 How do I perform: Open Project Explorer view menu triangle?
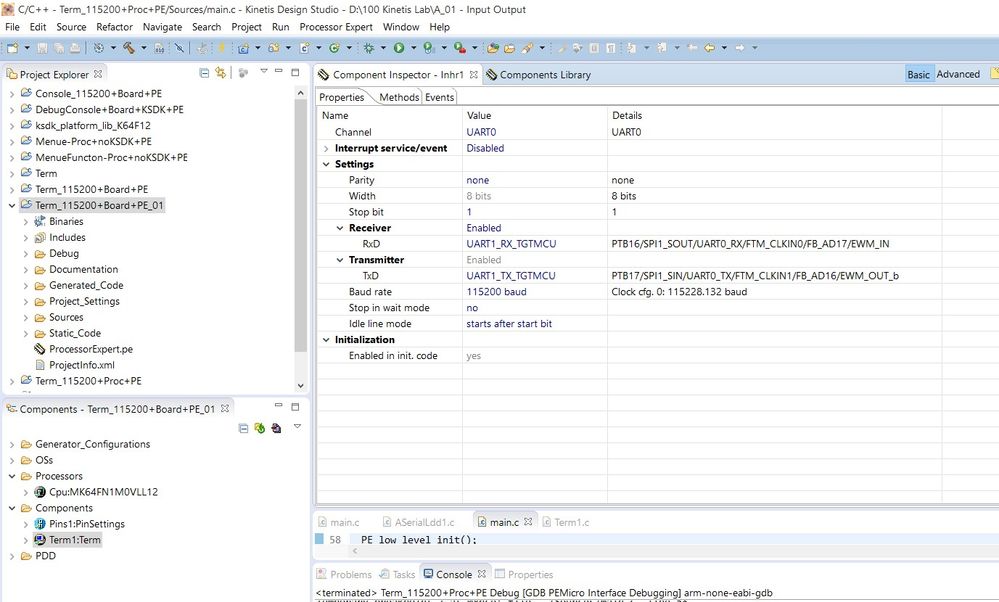(264, 71)
